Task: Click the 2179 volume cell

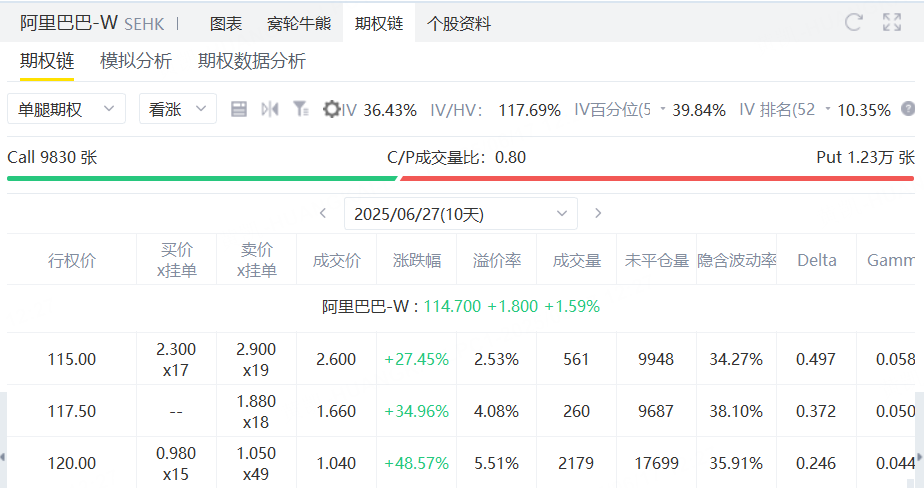Action: 576,463
